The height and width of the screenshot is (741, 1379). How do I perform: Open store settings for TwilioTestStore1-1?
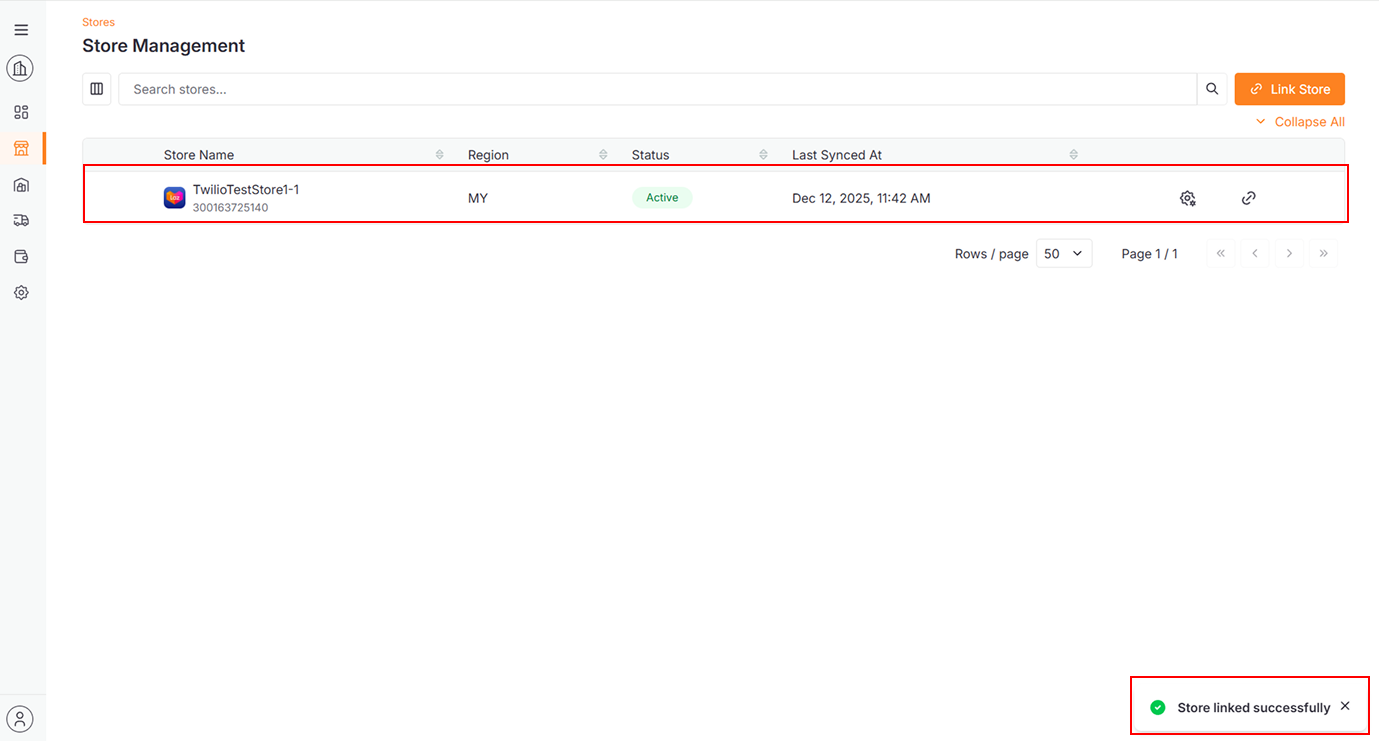tap(1188, 198)
